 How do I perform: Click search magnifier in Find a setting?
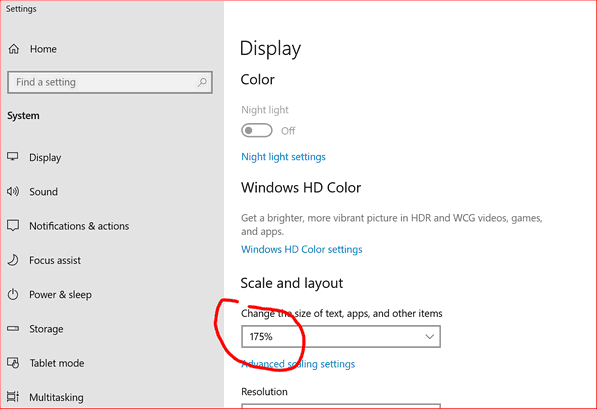pos(202,82)
